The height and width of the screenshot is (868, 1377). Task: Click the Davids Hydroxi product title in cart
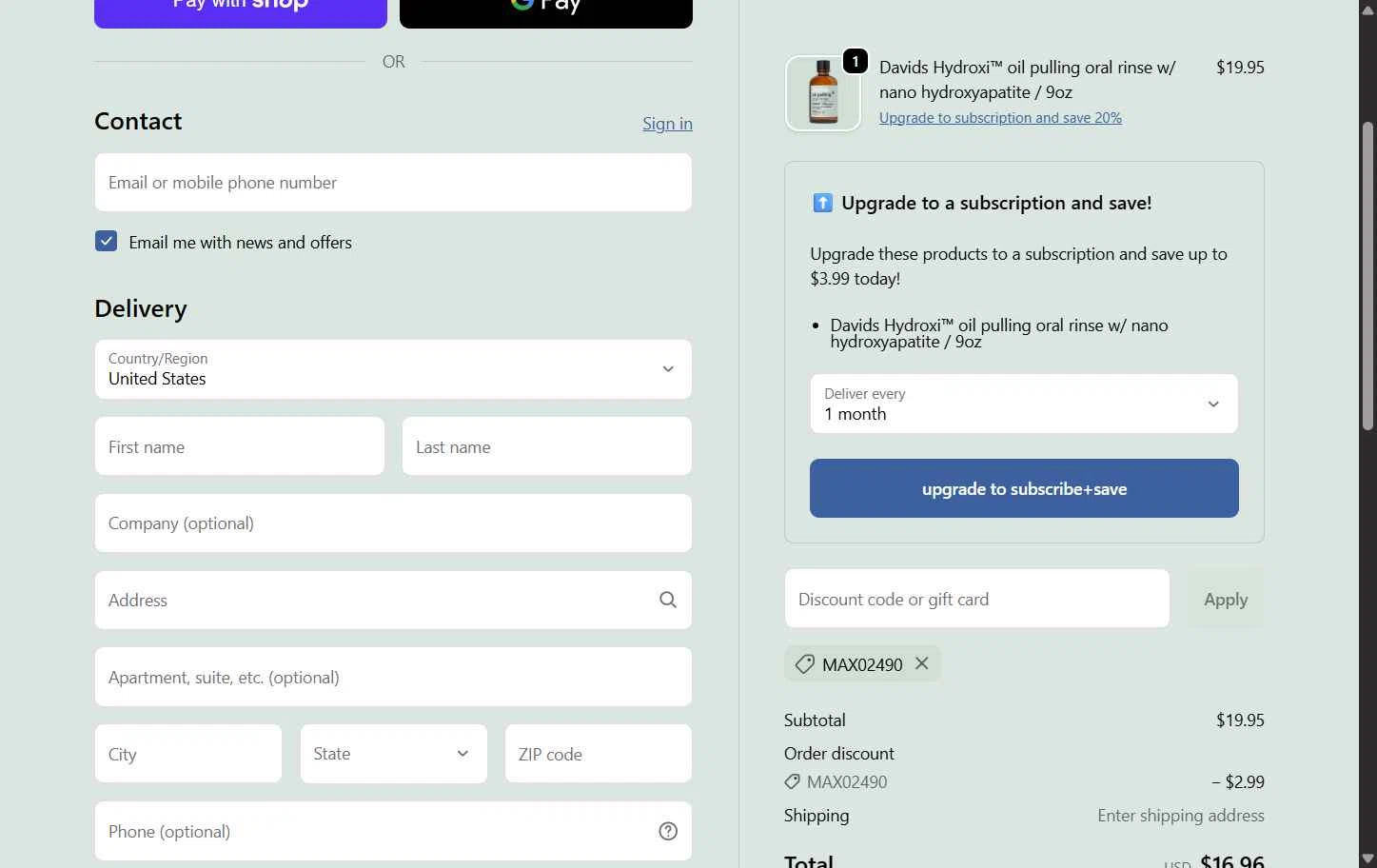point(1028,80)
